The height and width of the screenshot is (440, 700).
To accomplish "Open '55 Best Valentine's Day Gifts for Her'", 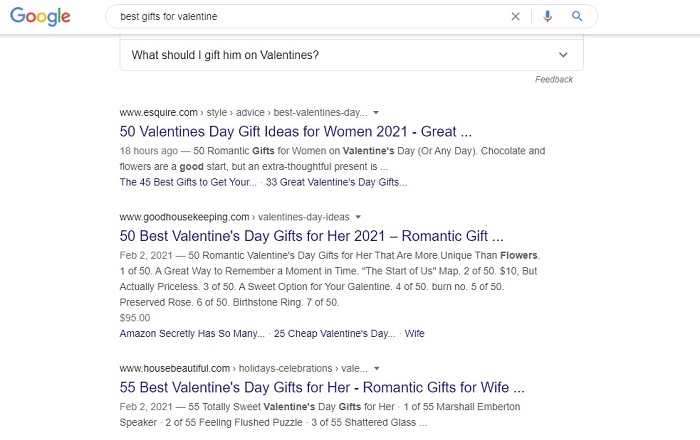I will pyautogui.click(x=322, y=387).
